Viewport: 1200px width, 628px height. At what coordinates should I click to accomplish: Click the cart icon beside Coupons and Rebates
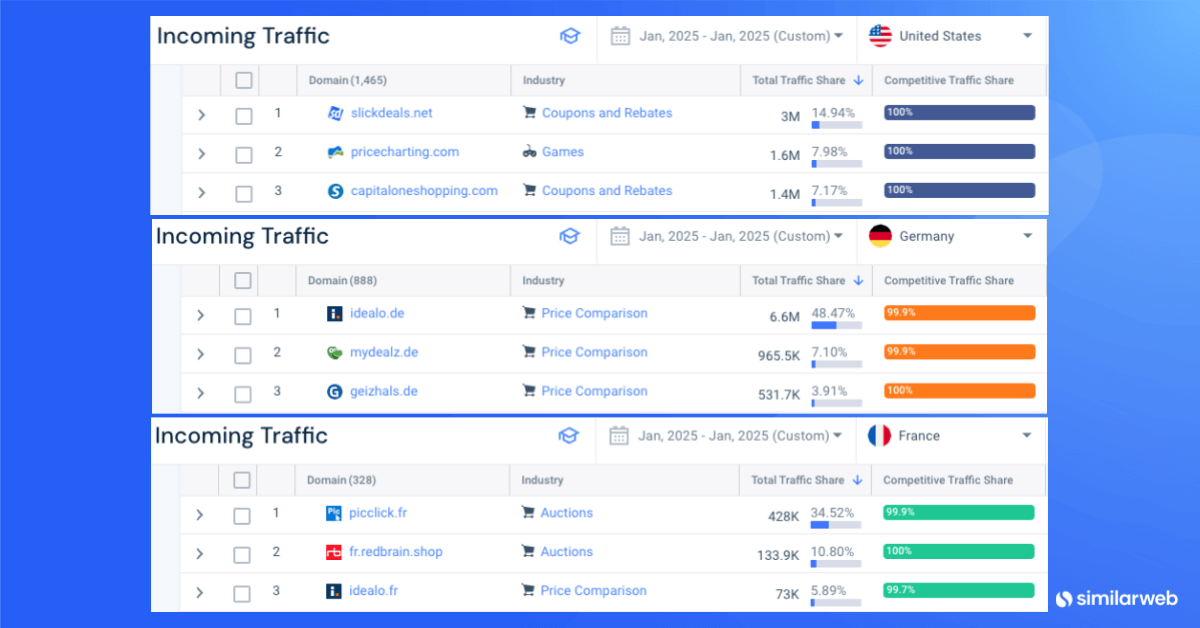point(529,113)
